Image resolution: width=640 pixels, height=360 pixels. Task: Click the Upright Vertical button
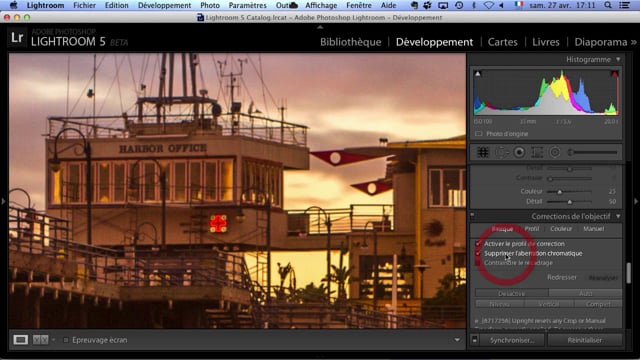tap(549, 304)
